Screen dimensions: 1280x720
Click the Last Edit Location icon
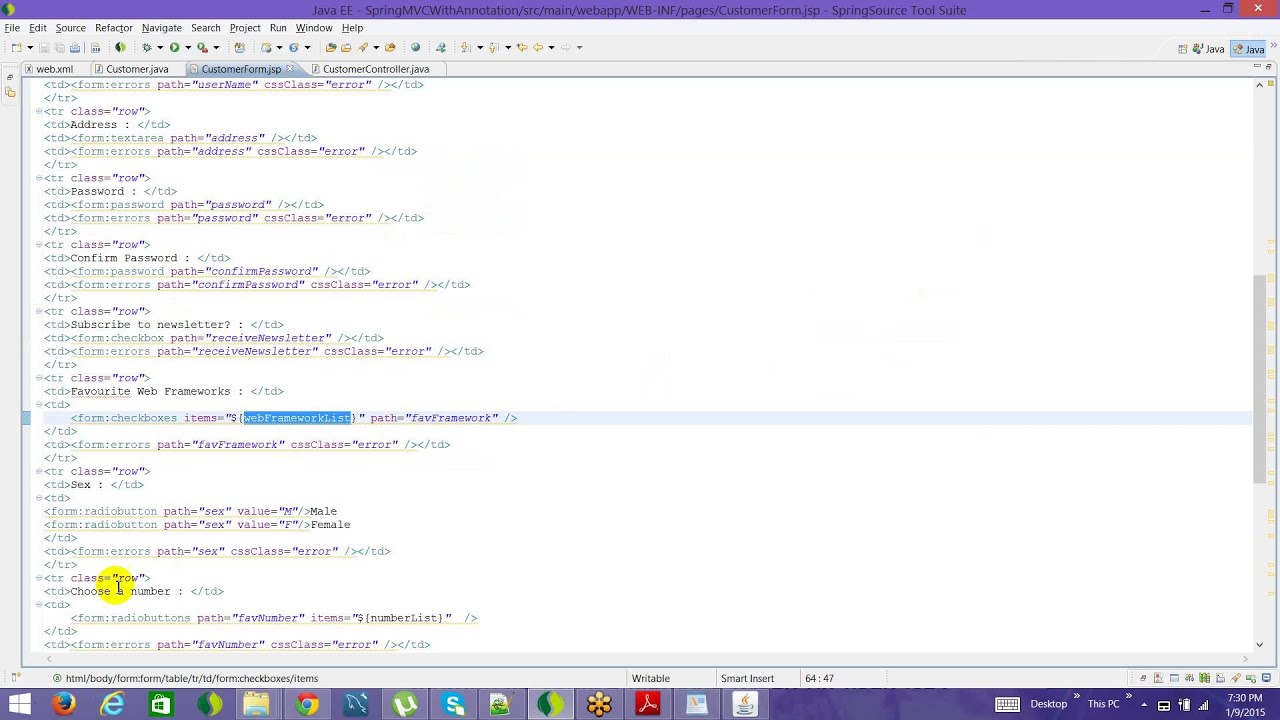tap(522, 47)
